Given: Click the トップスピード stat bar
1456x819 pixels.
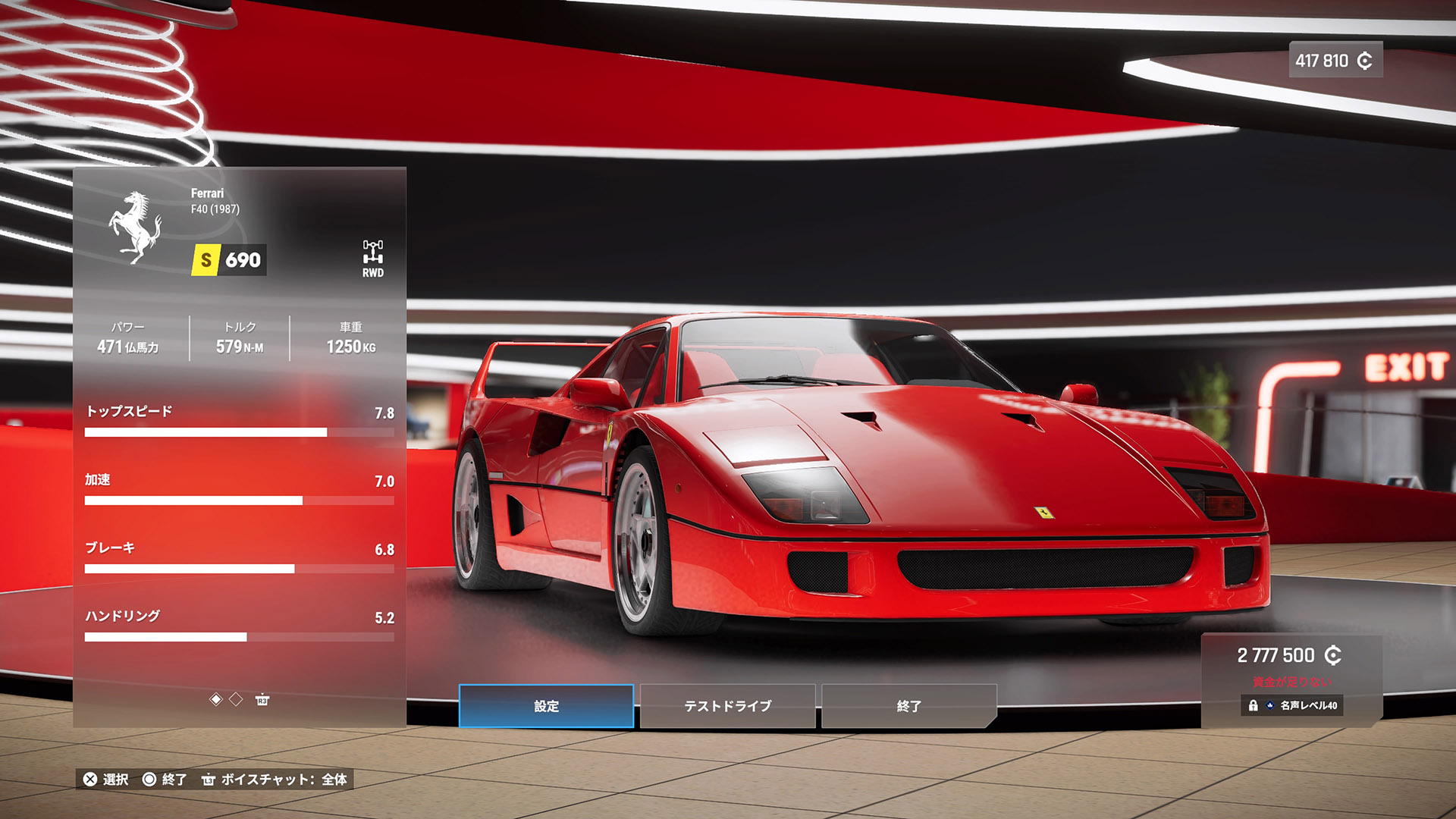Looking at the screenshot, I should (x=239, y=432).
